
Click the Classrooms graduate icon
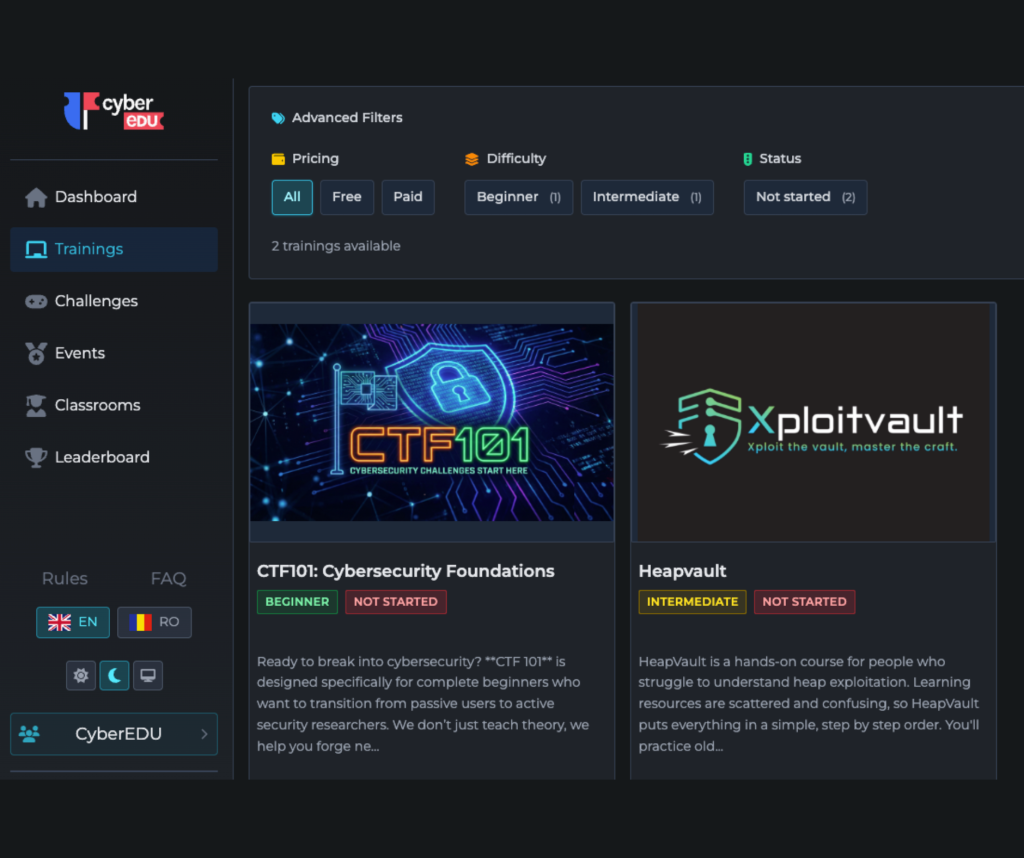[36, 405]
